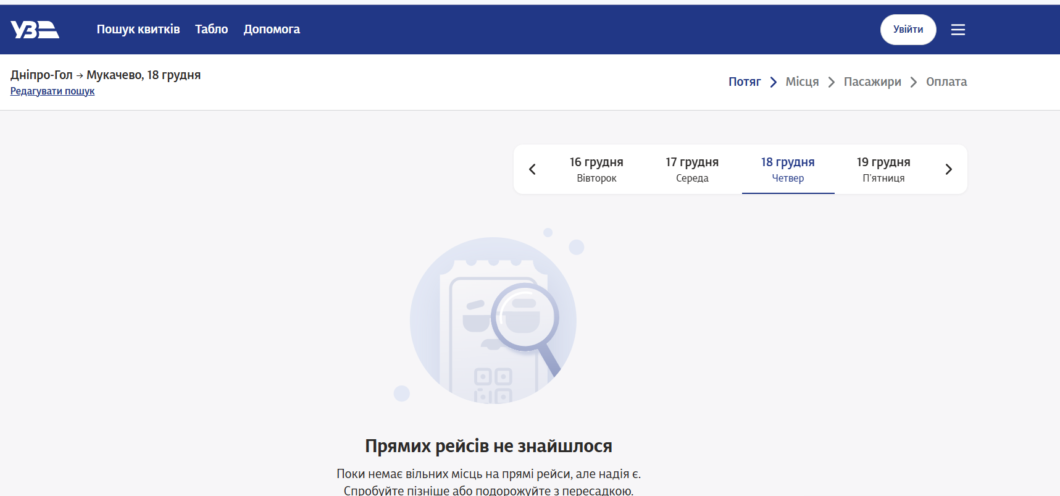Image resolution: width=1060 pixels, height=496 pixels.
Task: Select the 16 грудня Вівторок date tab
Action: click(x=596, y=169)
